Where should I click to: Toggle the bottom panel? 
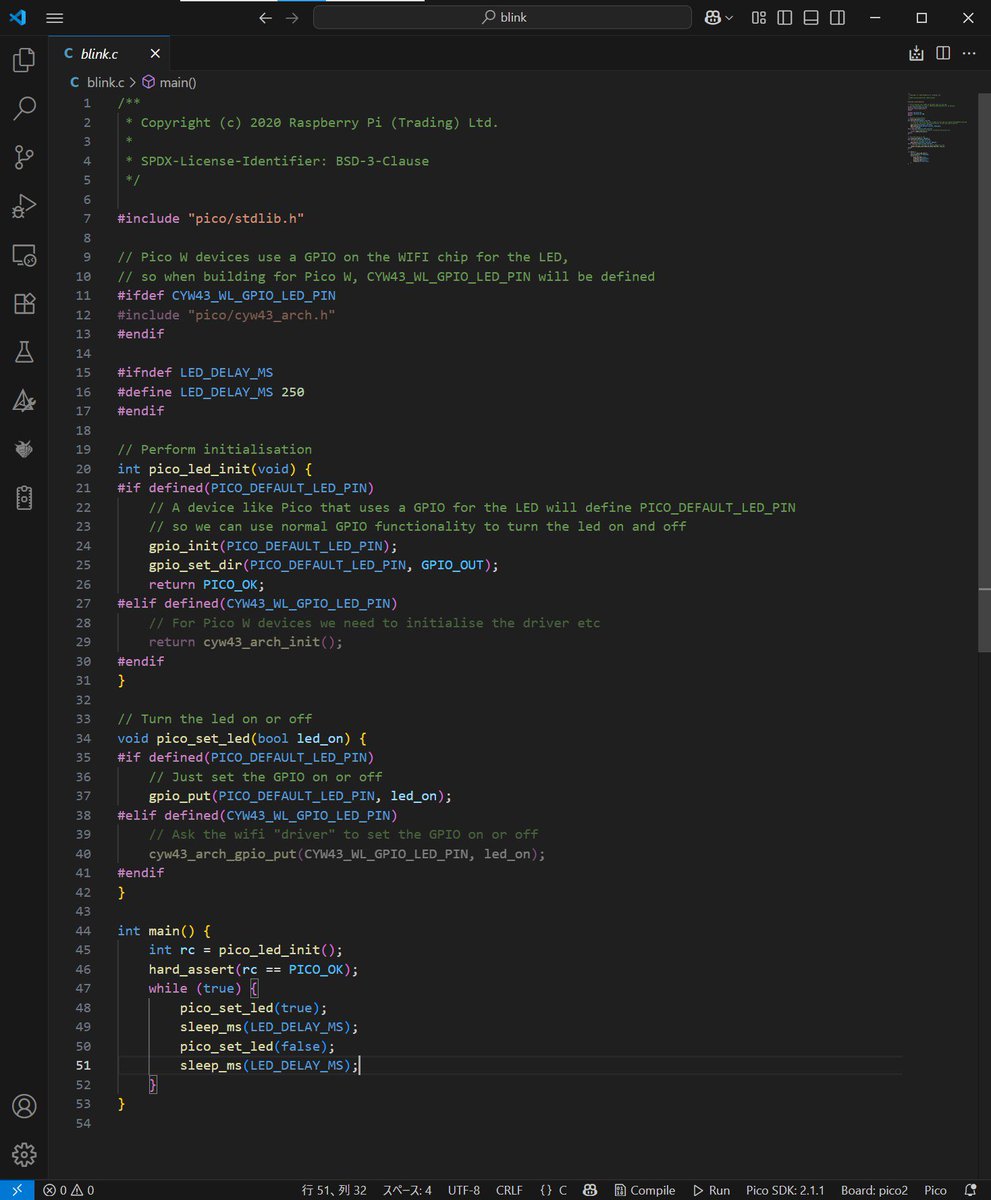[x=811, y=18]
